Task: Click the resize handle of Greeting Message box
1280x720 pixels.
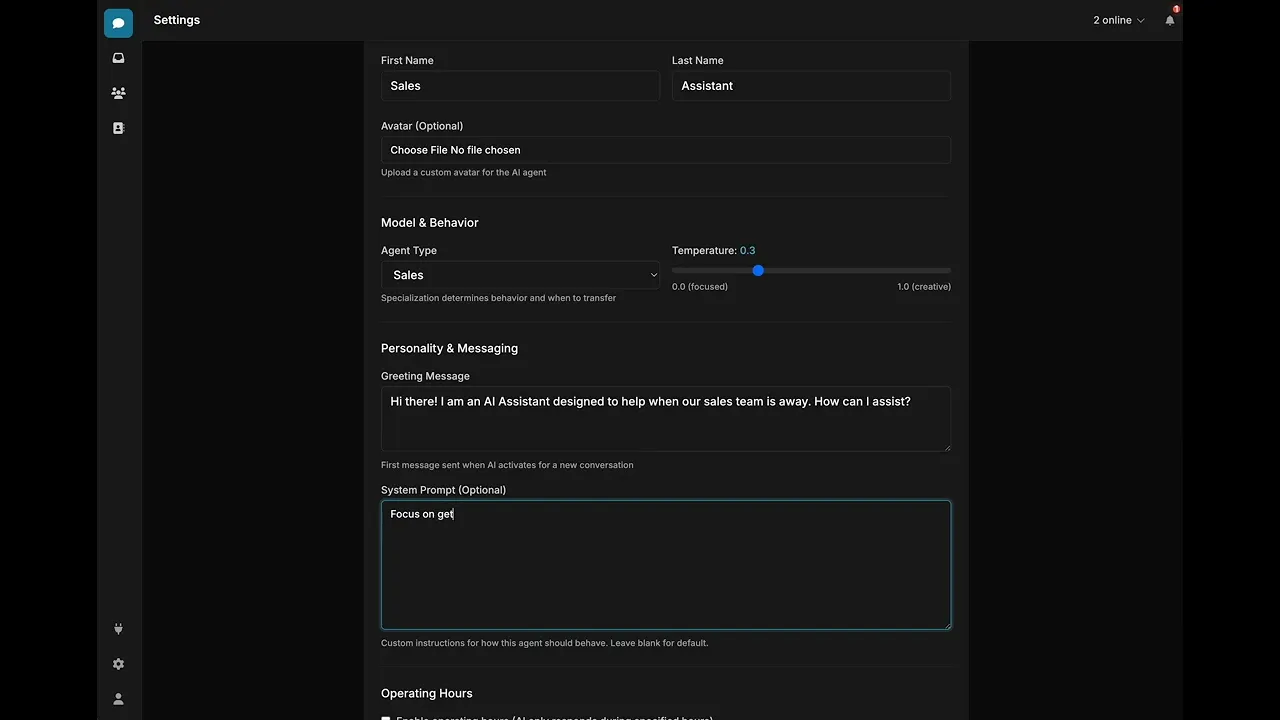Action: pos(946,447)
